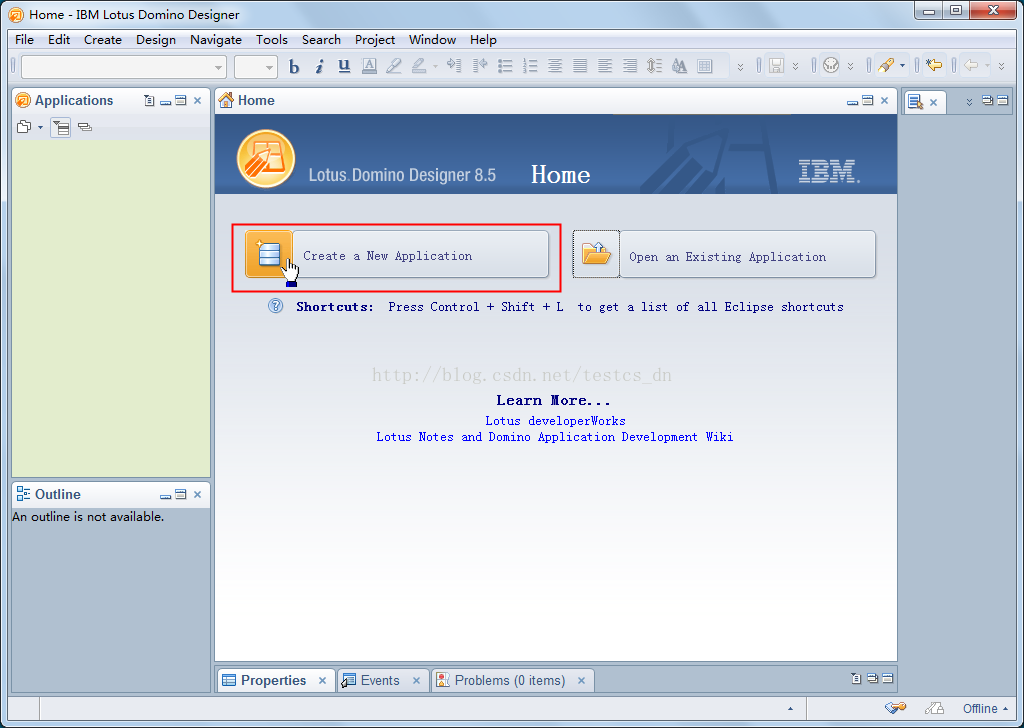Image resolution: width=1024 pixels, height=728 pixels.
Task: Expand the status bar message arrow
Action: (x=790, y=708)
